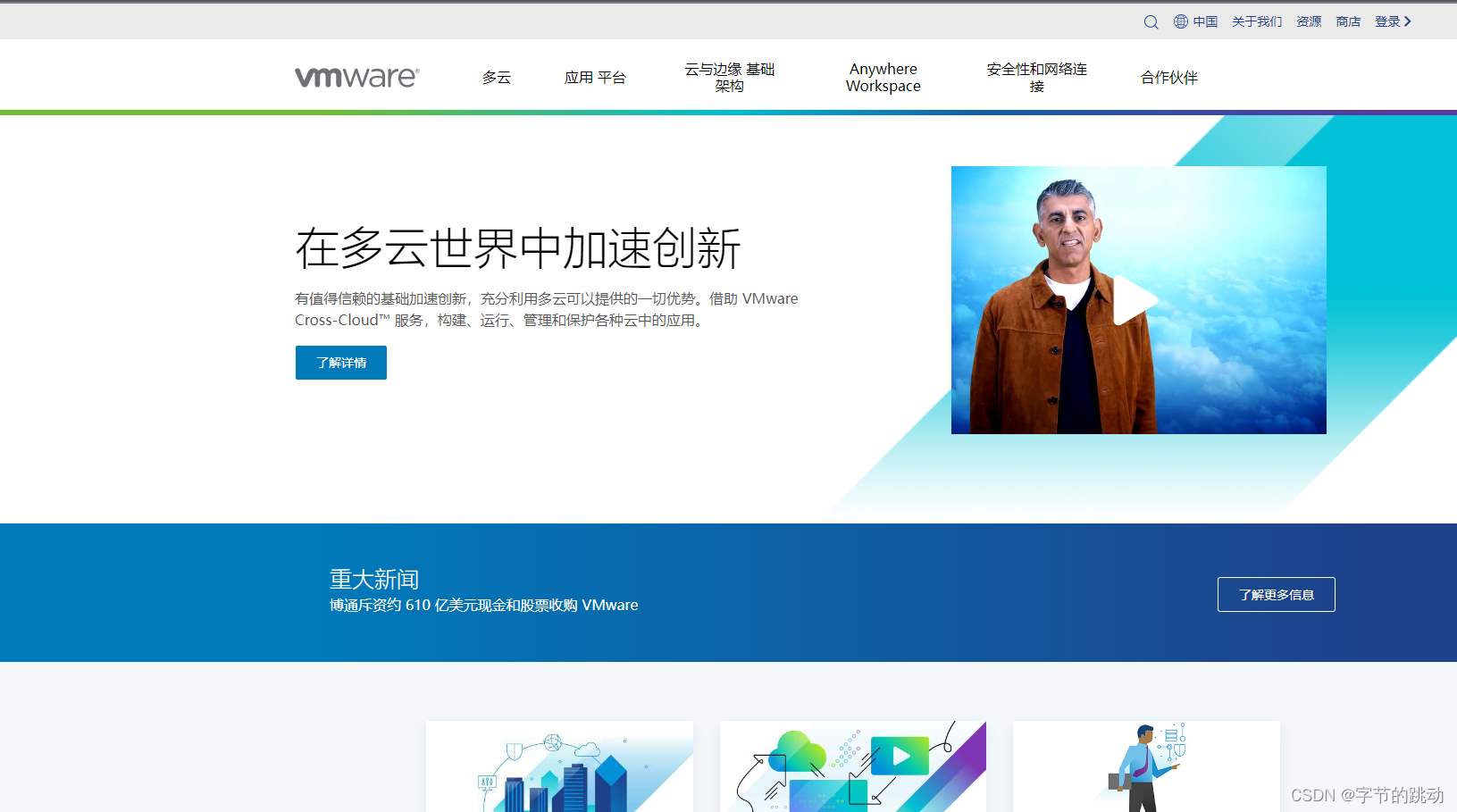Open the 资源 link
The width and height of the screenshot is (1457, 812).
[1309, 21]
